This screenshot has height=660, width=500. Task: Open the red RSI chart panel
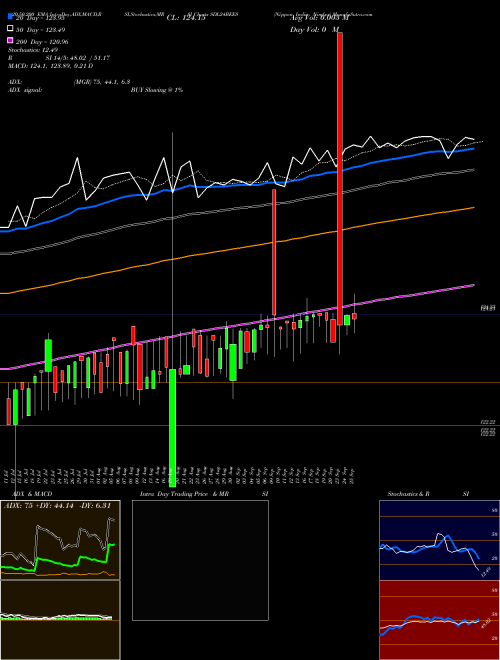(x=439, y=620)
